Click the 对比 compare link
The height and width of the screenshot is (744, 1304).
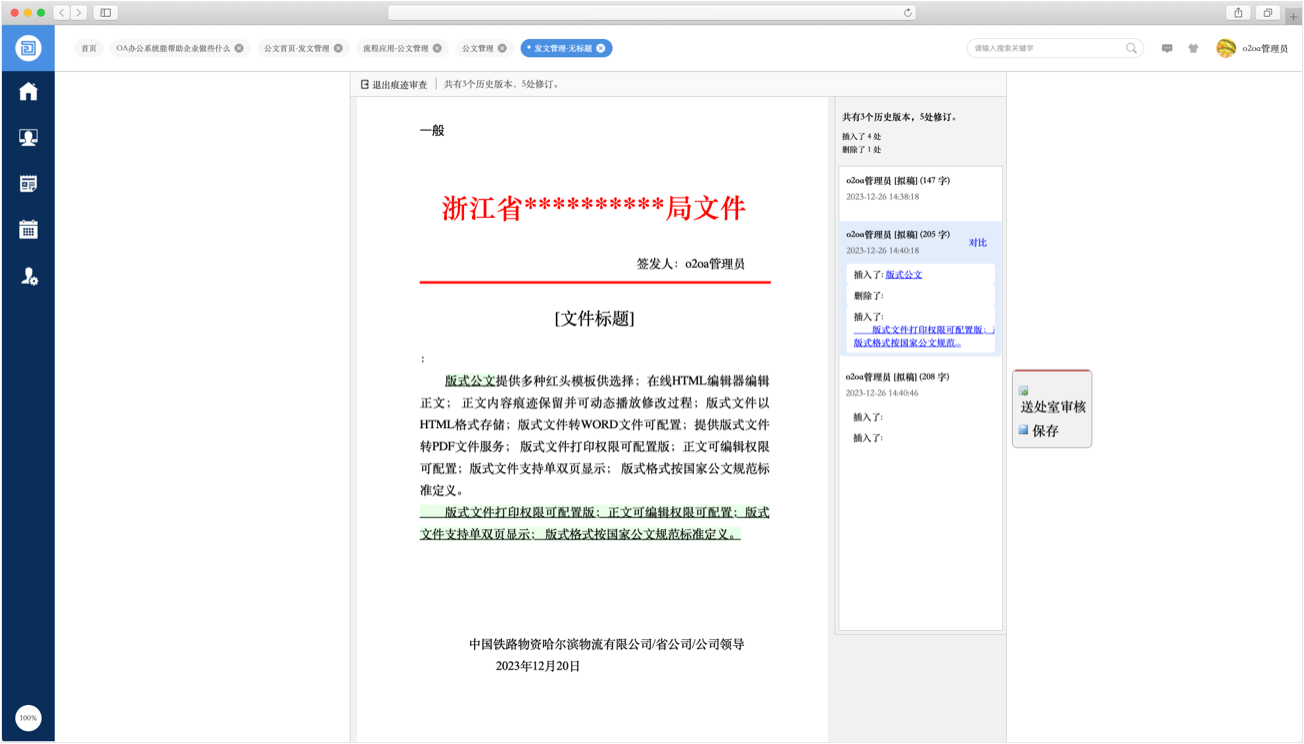(x=977, y=243)
